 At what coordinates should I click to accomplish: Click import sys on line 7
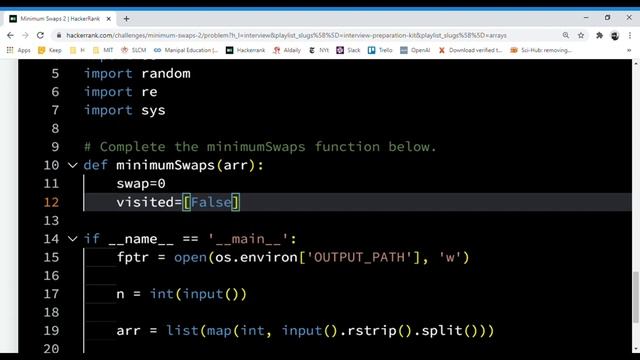click(124, 110)
